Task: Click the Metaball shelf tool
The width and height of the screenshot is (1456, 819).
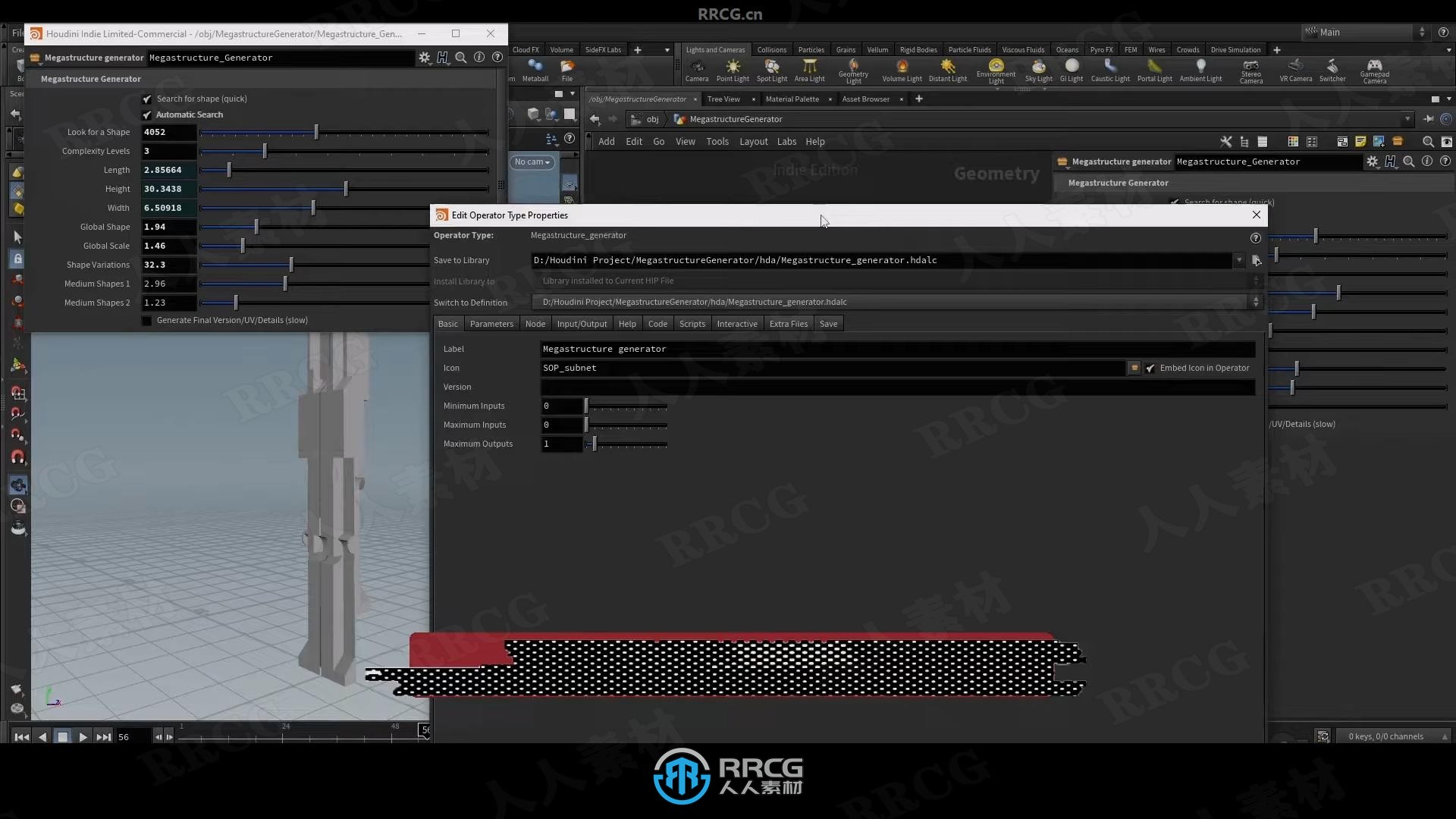Action: coord(535,70)
